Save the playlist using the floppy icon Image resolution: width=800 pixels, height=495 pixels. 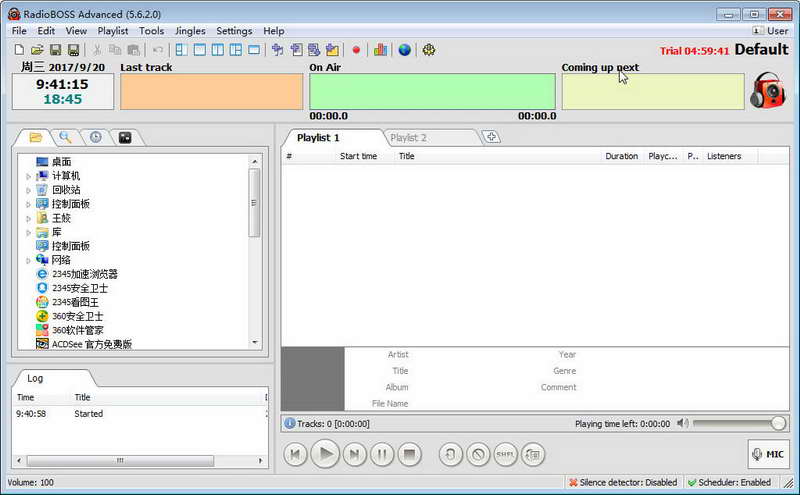[x=55, y=50]
